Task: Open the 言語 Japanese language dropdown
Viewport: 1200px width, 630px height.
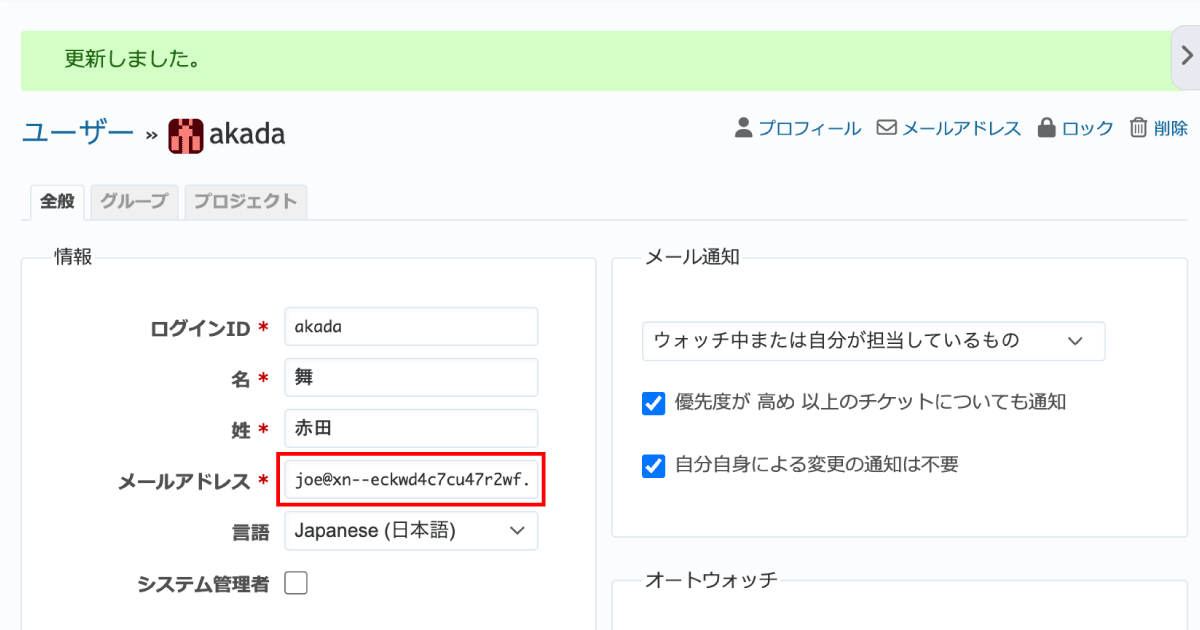Action: coord(410,531)
